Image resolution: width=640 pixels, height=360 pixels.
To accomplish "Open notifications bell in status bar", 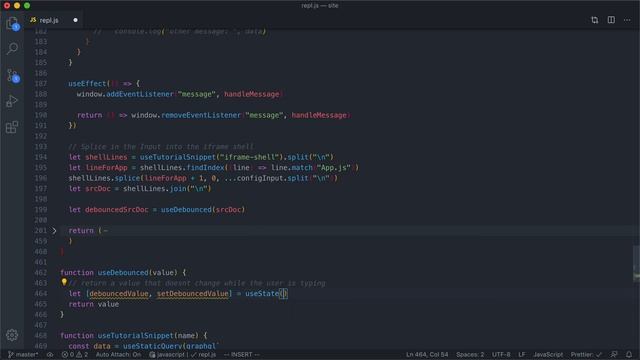I will click(x=629, y=355).
